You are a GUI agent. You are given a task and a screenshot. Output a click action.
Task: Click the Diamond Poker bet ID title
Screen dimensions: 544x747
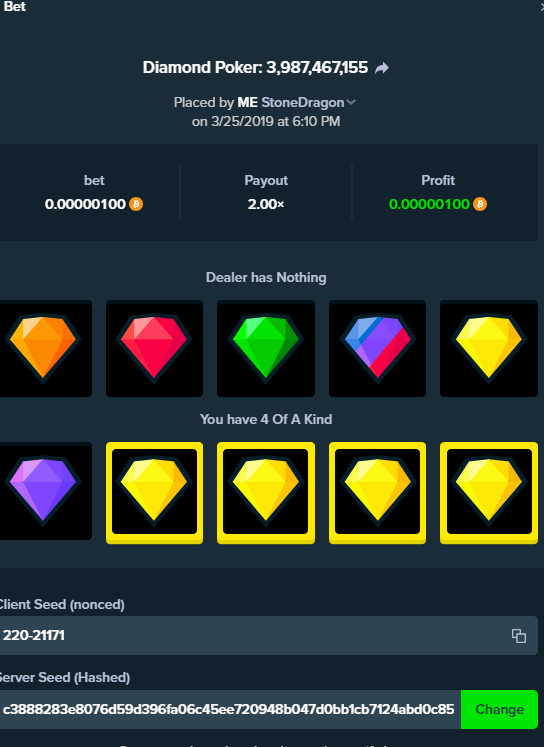pyautogui.click(x=255, y=68)
